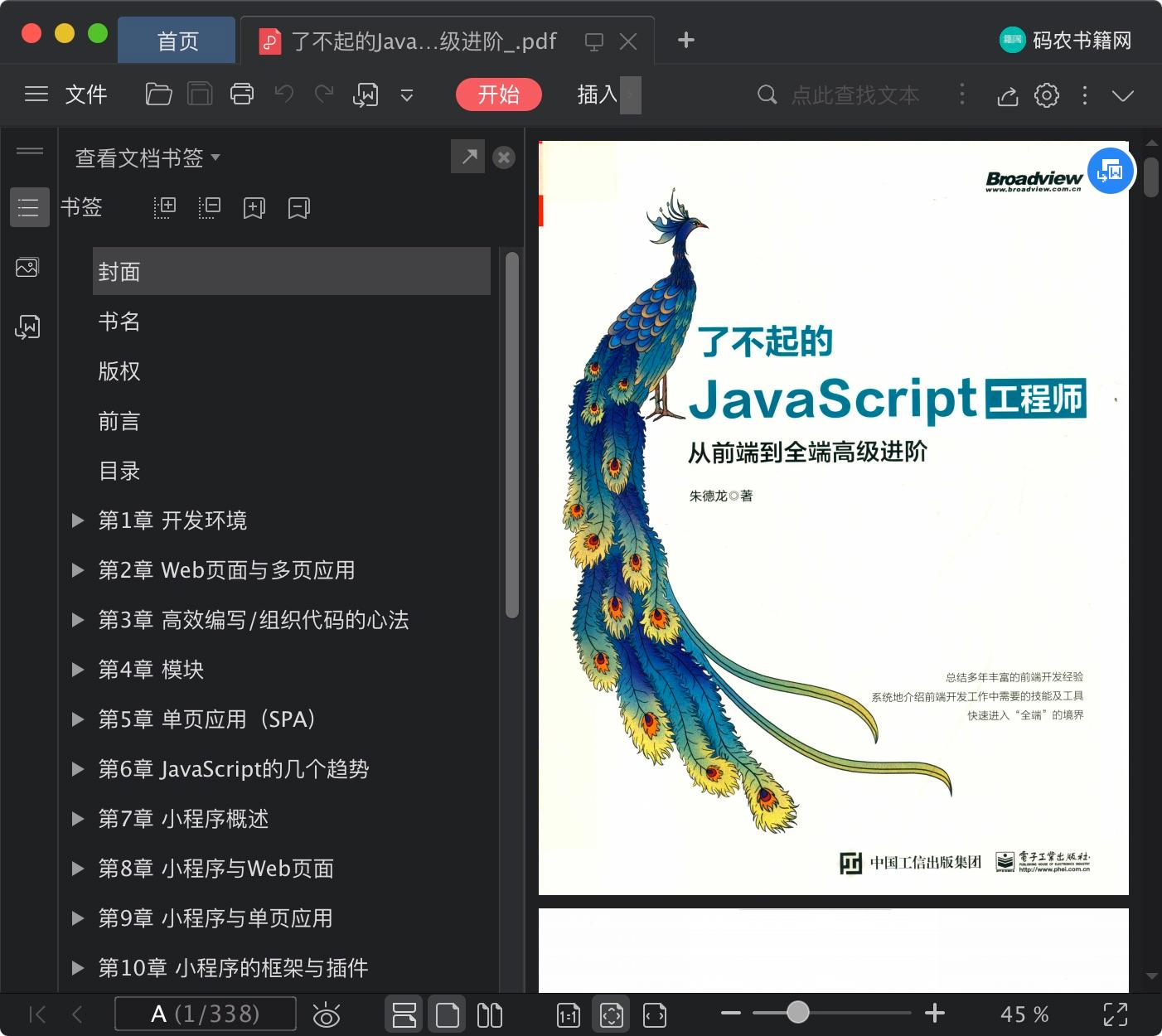Click the floating blue convert button on page
The width and height of the screenshot is (1162, 1036).
tap(1111, 172)
